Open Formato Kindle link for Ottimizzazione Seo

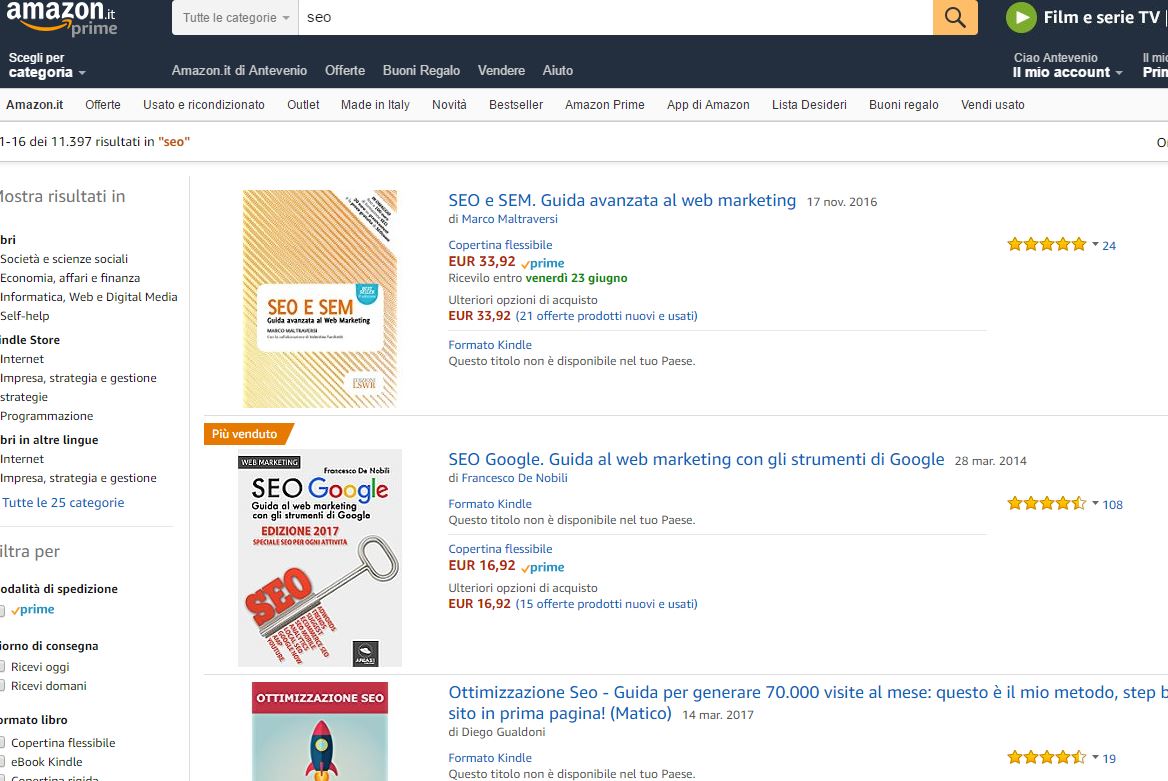point(490,758)
